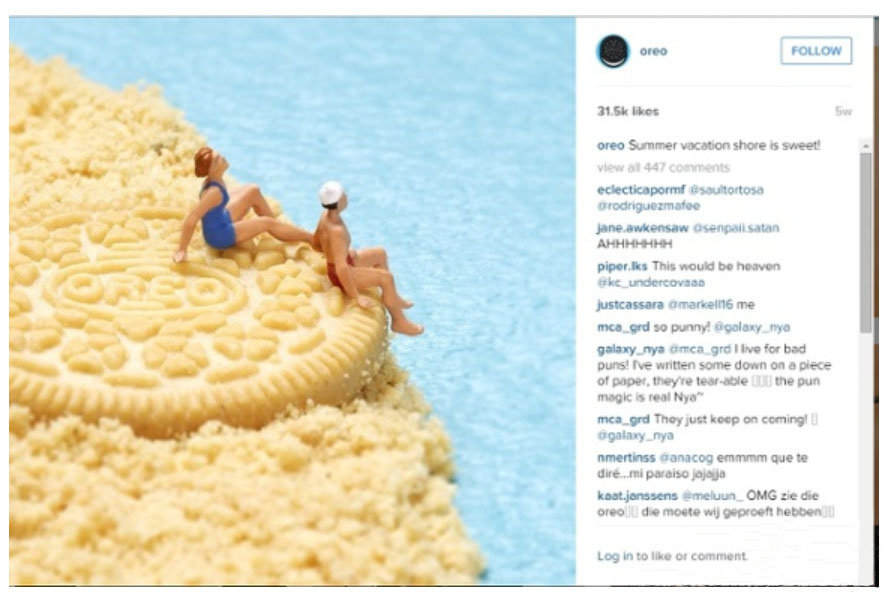886x599 pixels.
Task: Open kaat.janssens profile
Action: pyautogui.click(x=637, y=496)
